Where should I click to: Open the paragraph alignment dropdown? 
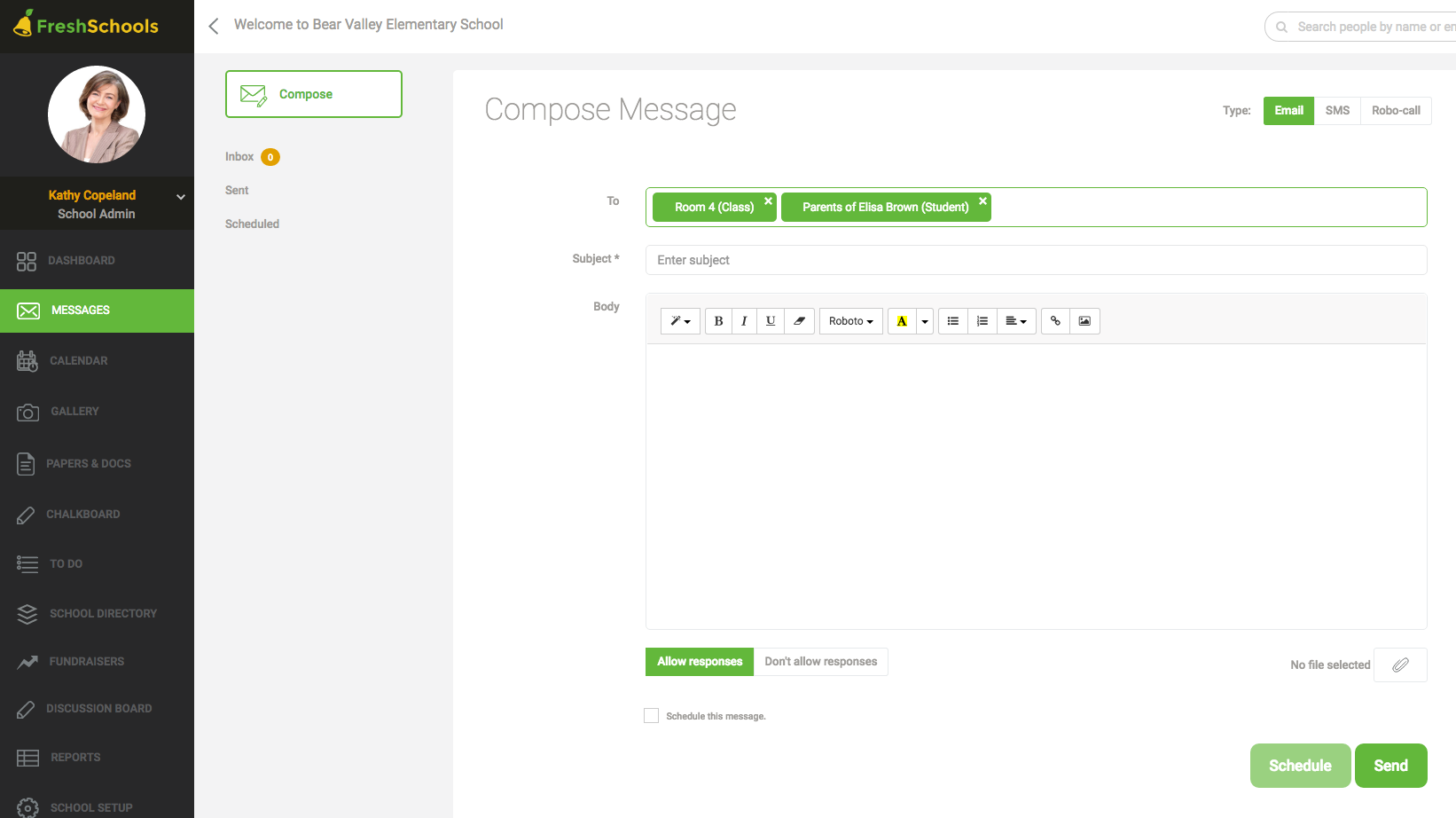pos(1016,321)
